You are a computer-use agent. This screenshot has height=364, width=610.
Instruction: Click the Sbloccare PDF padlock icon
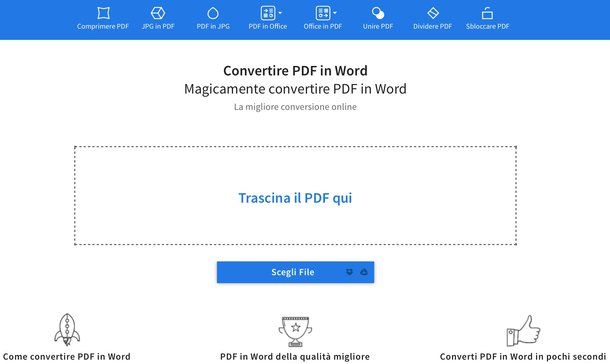(x=487, y=13)
